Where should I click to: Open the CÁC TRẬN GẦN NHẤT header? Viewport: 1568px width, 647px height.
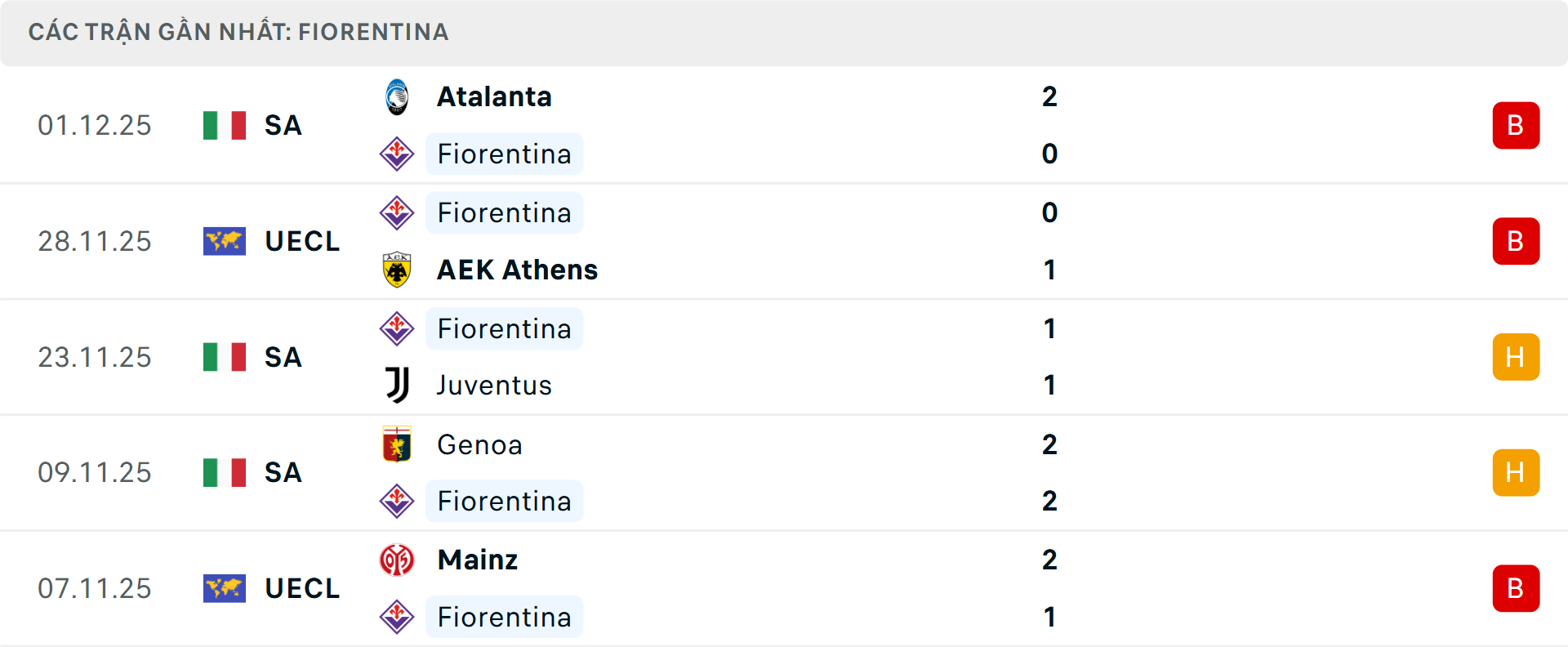(238, 32)
